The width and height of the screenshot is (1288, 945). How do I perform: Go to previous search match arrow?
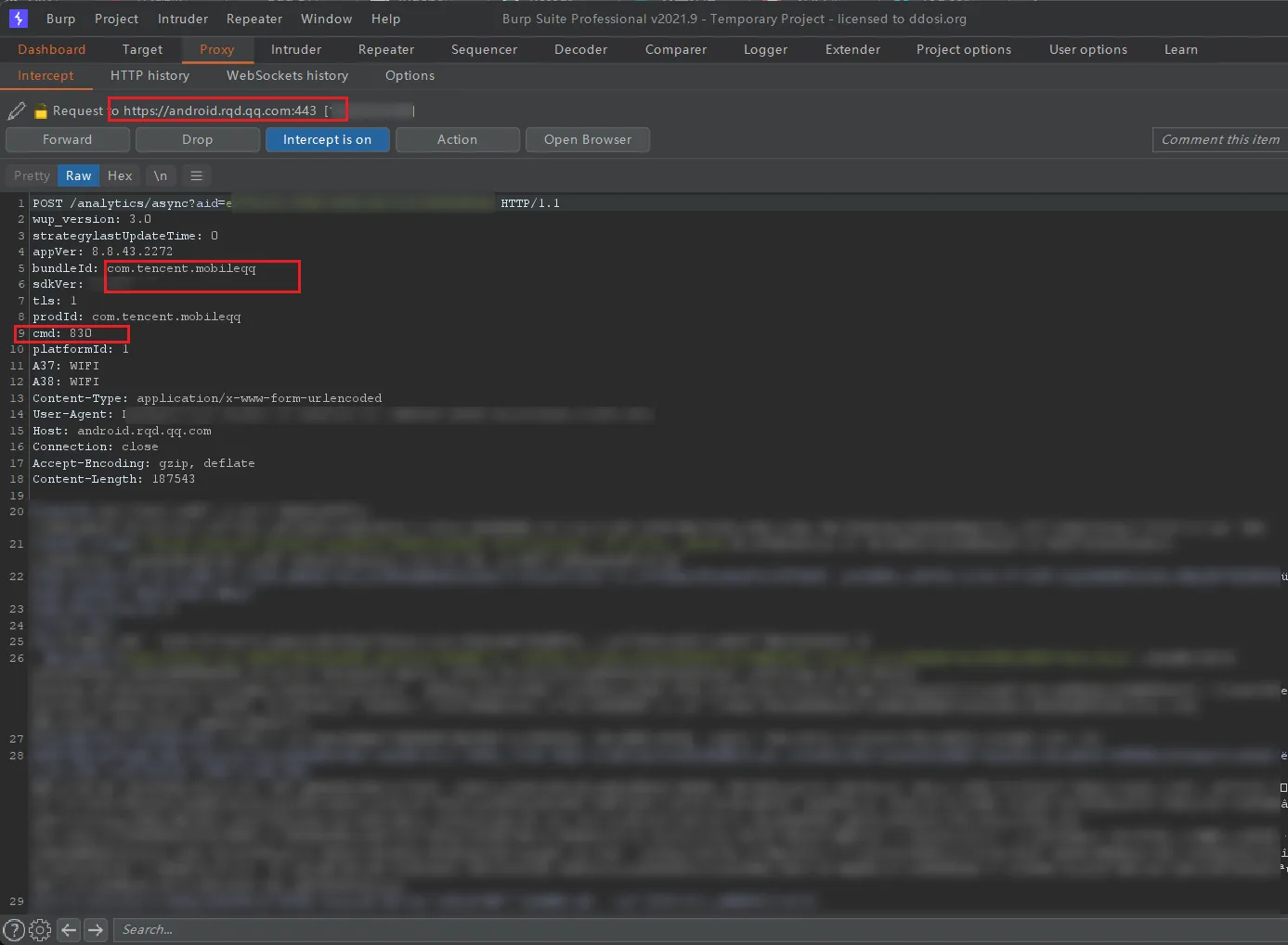click(69, 929)
